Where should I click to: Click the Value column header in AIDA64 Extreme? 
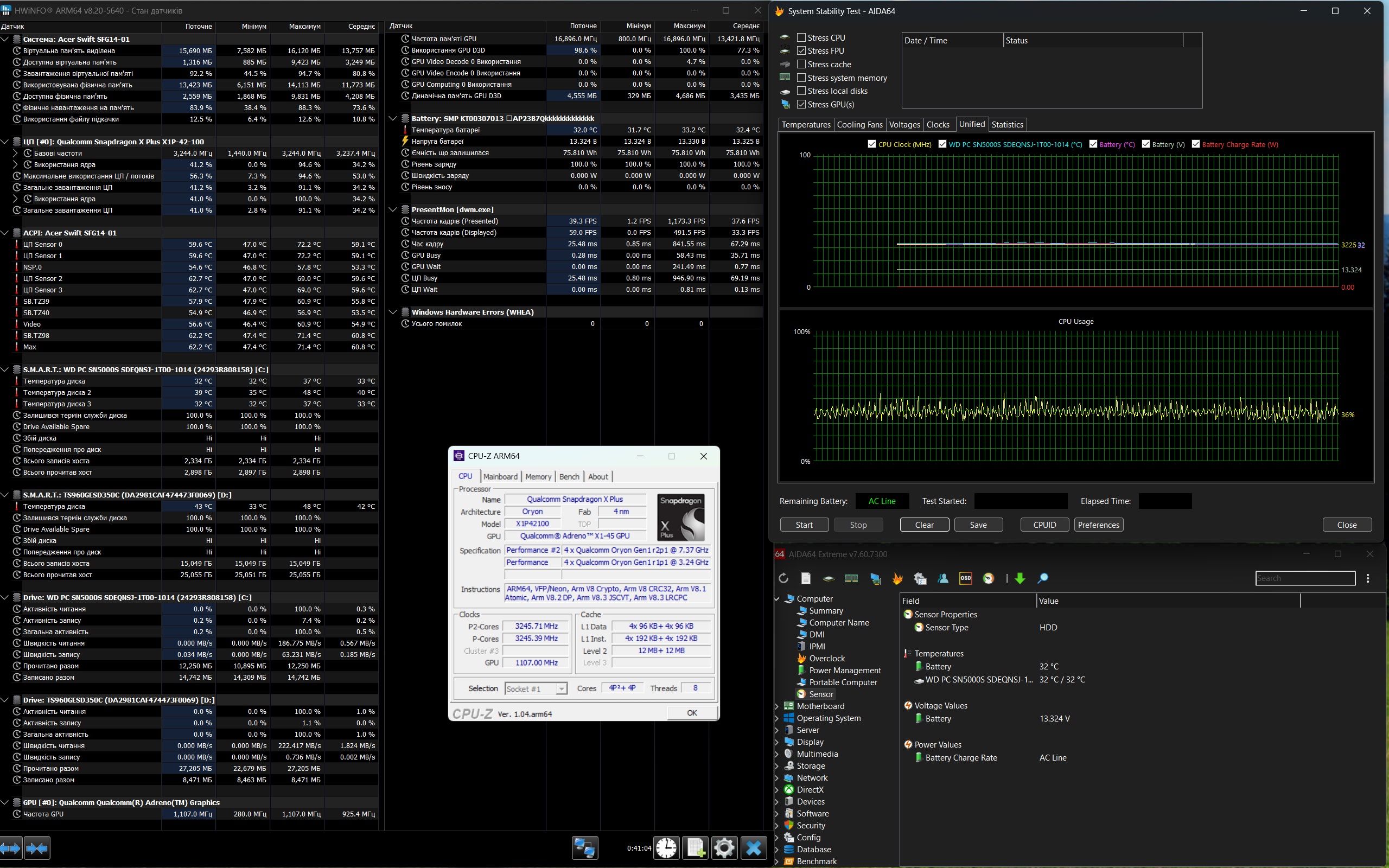point(1168,601)
